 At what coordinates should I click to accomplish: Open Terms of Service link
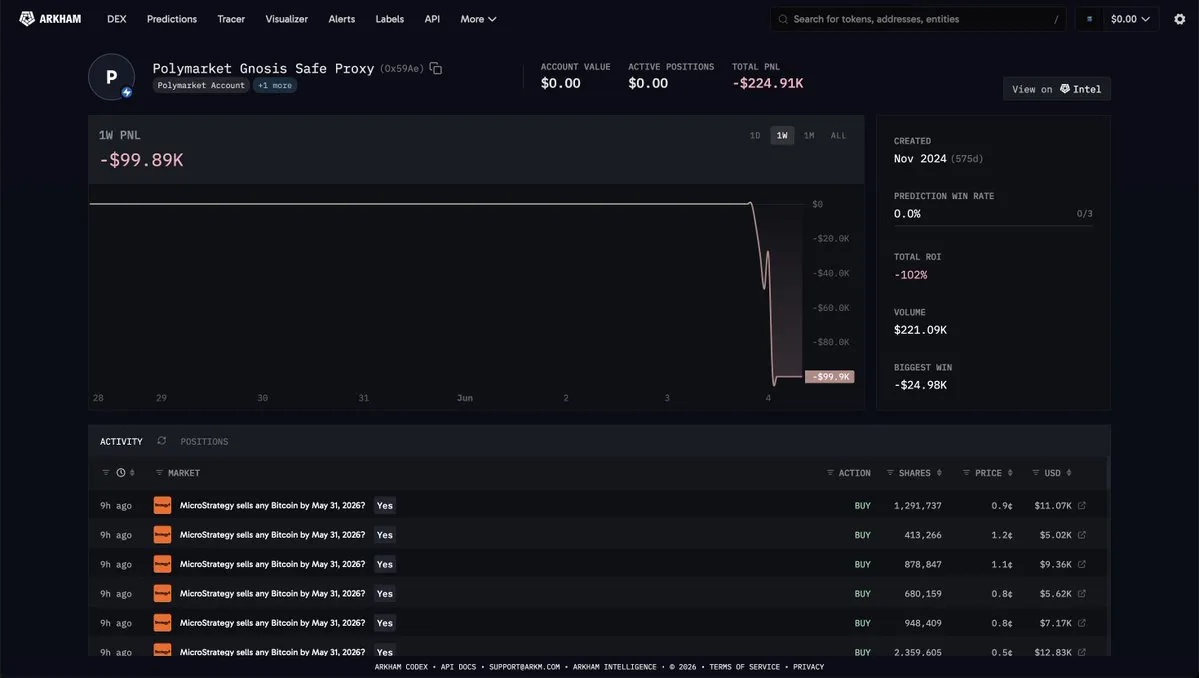(744, 667)
